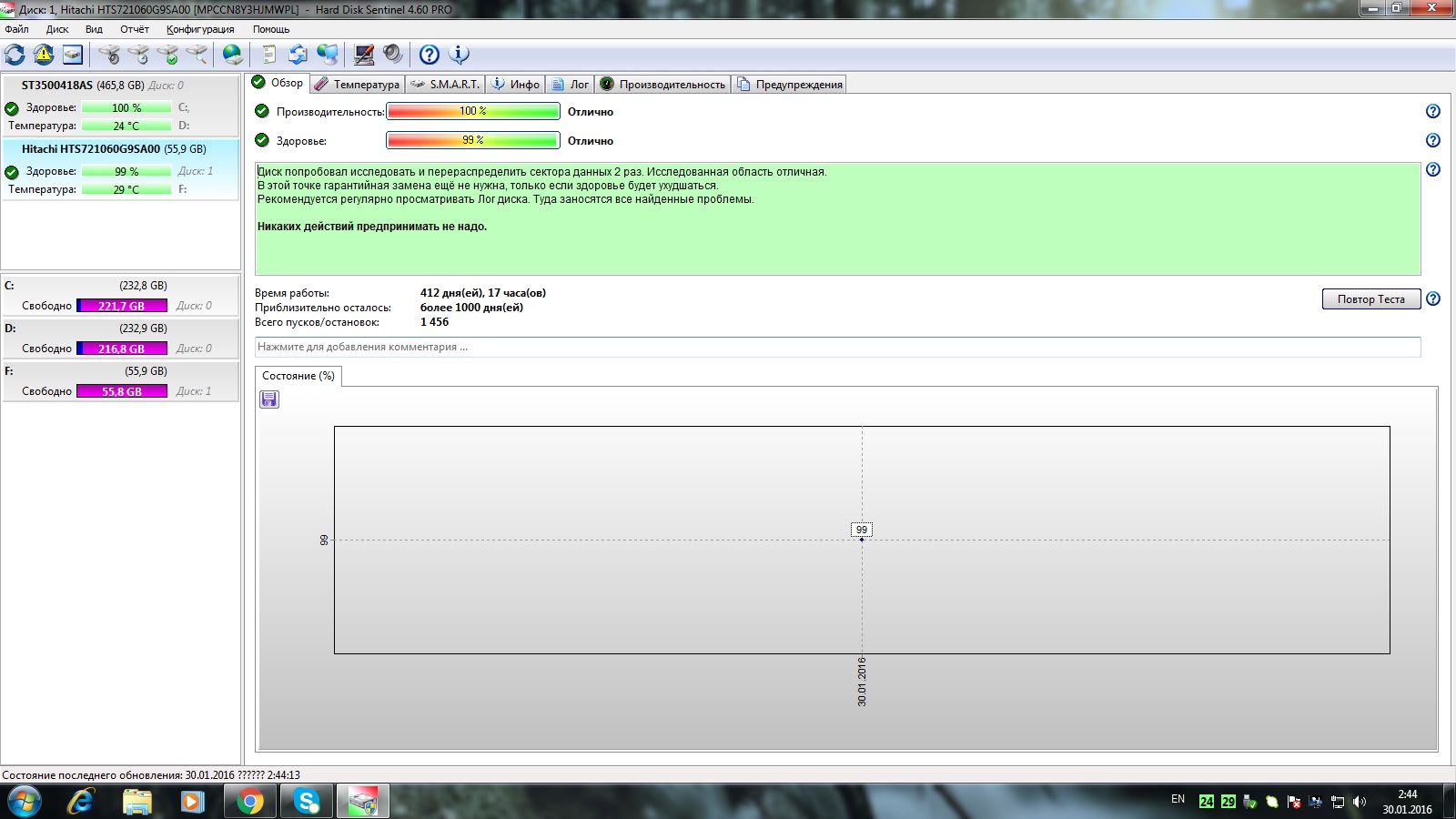Switch to the Производительность tab
The image size is (1456, 819).
point(663,85)
